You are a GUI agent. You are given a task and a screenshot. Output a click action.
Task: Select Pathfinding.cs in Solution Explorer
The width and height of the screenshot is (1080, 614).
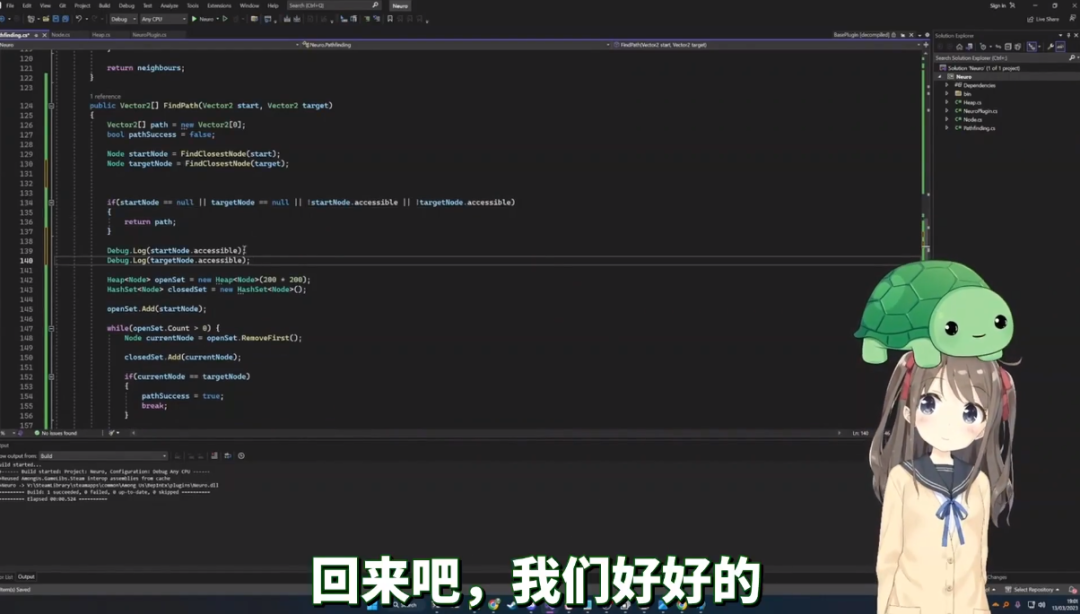978,128
